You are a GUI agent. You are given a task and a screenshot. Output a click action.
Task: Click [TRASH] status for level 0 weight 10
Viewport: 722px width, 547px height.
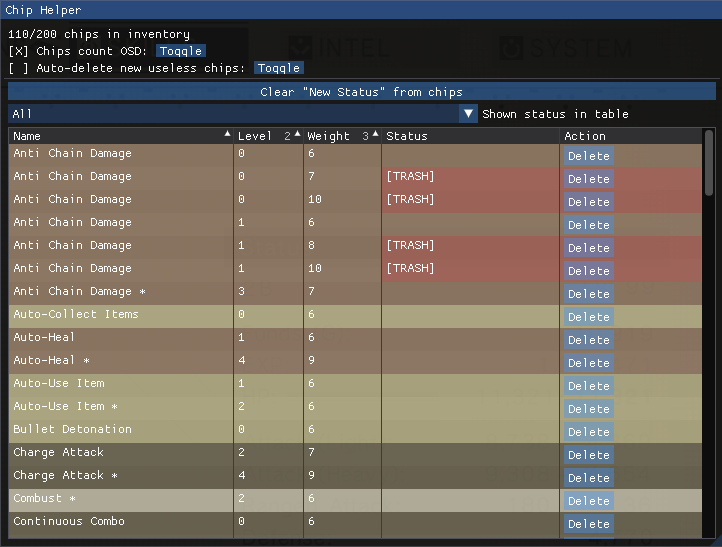click(410, 199)
